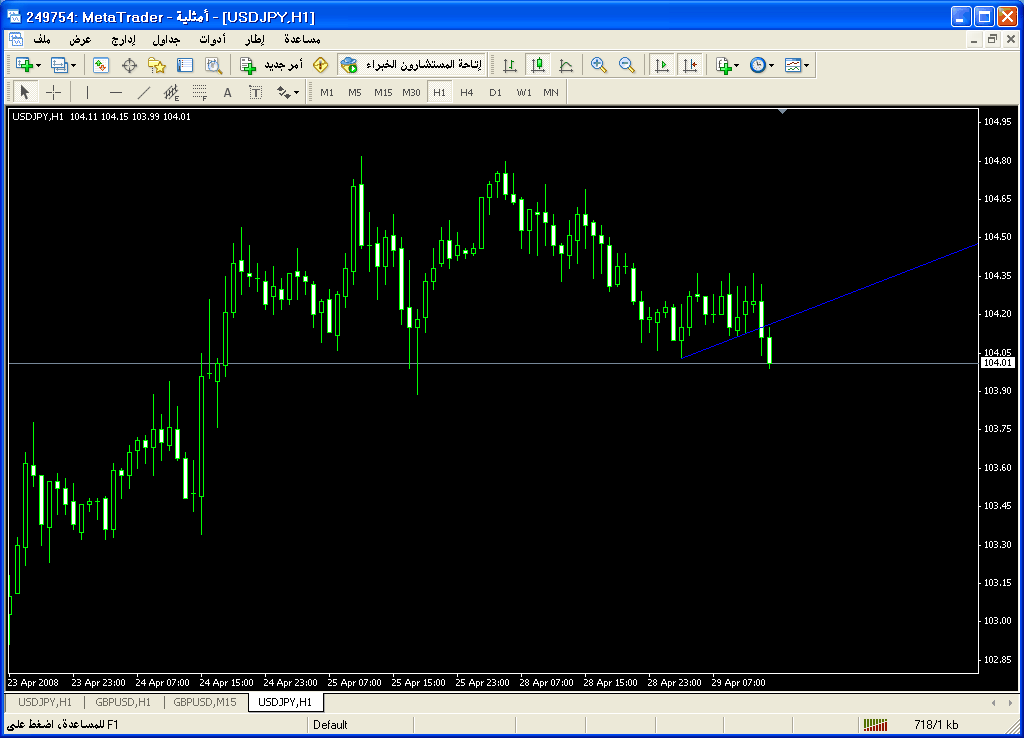Pick the Fibonacci retracement drawing tool
This screenshot has height=738, width=1024.
[x=199, y=92]
